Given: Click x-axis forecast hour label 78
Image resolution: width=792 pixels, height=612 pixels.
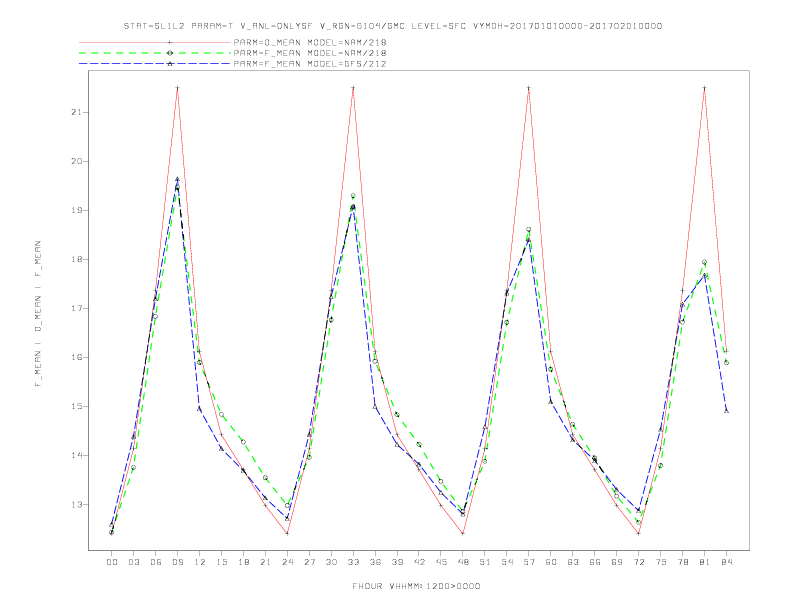Looking at the screenshot, I should [x=682, y=562].
